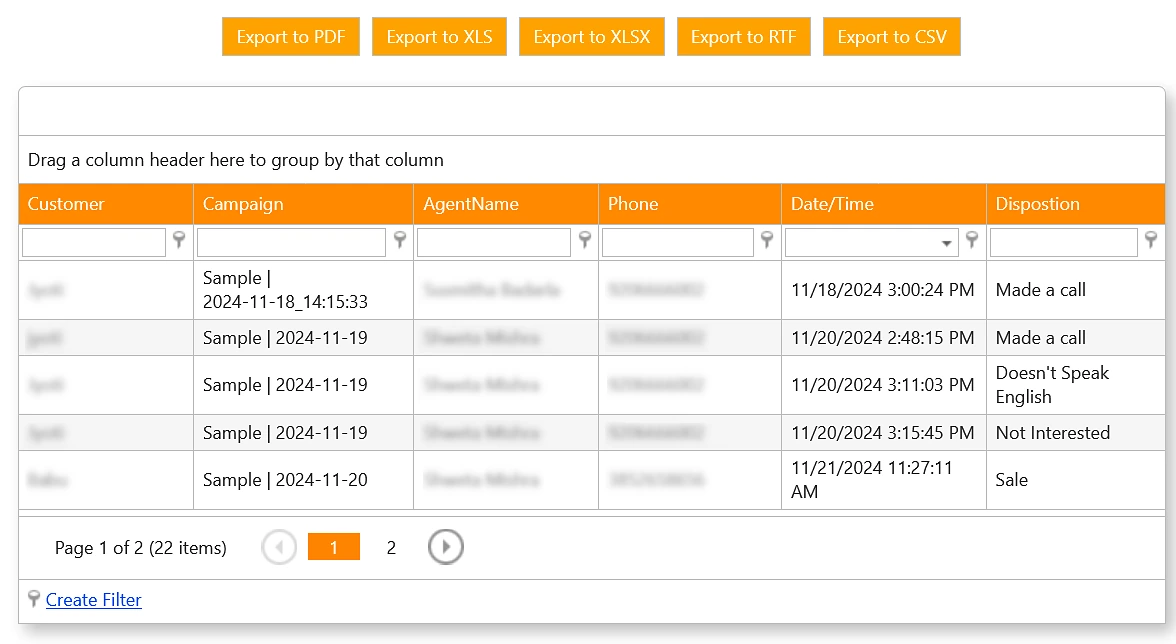Focus the Dispostion filter text box
This screenshot has height=644, width=1176.
(1064, 243)
